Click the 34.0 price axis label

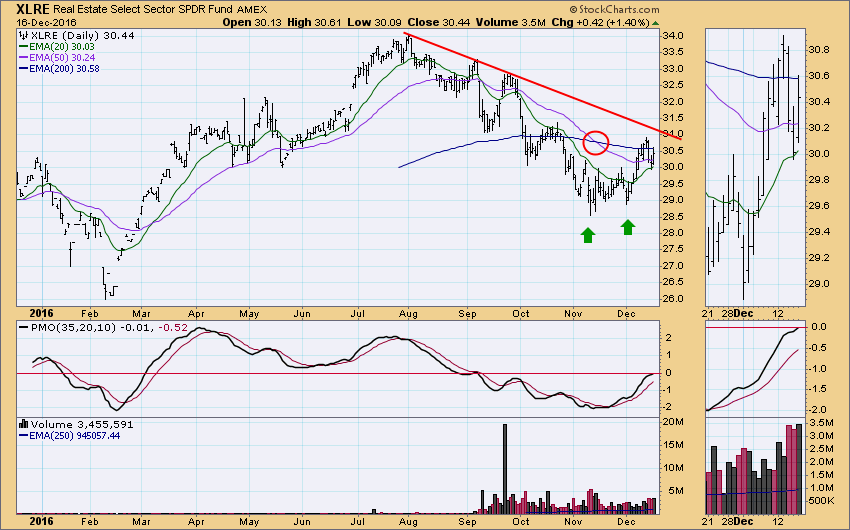coord(674,36)
